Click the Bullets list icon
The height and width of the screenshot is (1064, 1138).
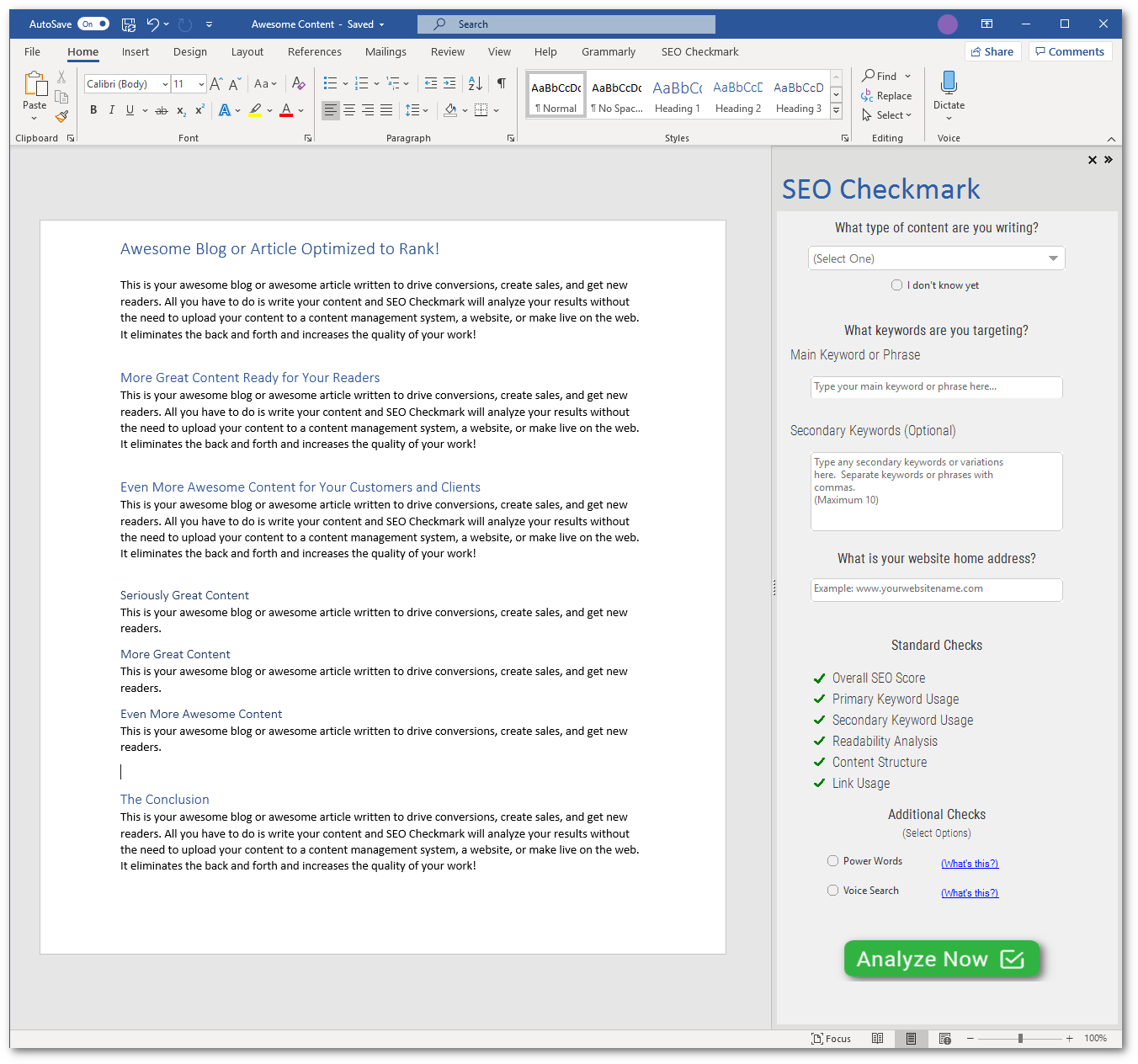(x=330, y=83)
